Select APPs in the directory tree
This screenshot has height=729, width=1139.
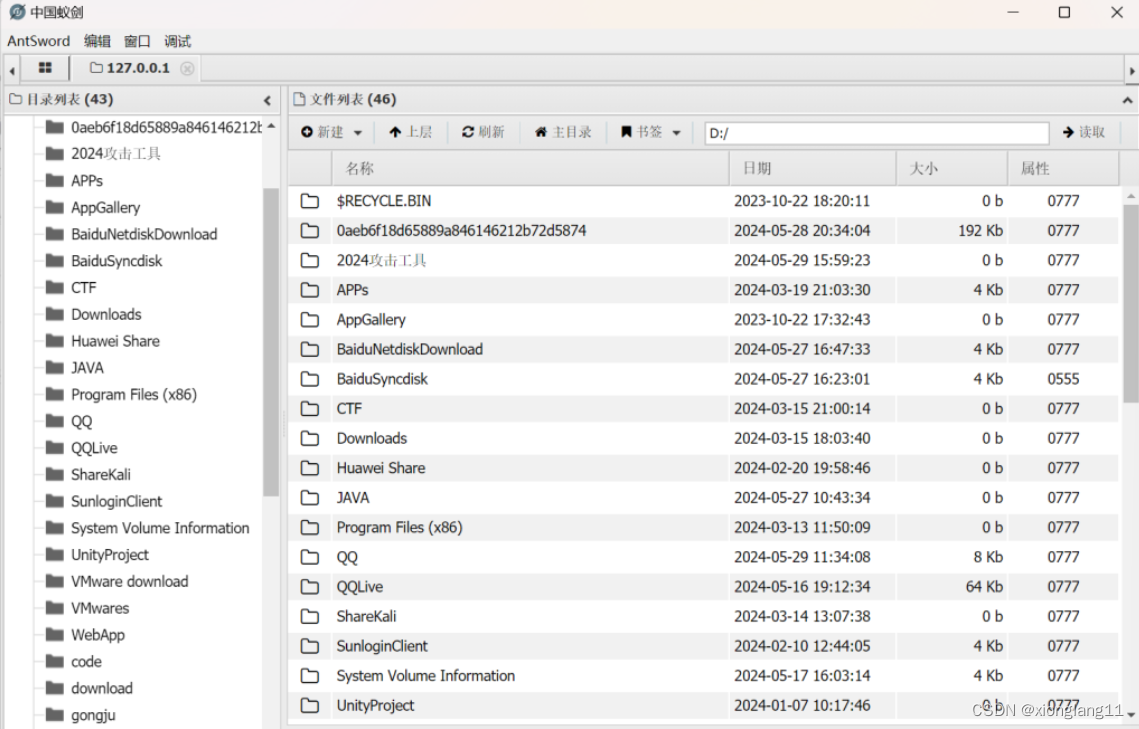87,181
